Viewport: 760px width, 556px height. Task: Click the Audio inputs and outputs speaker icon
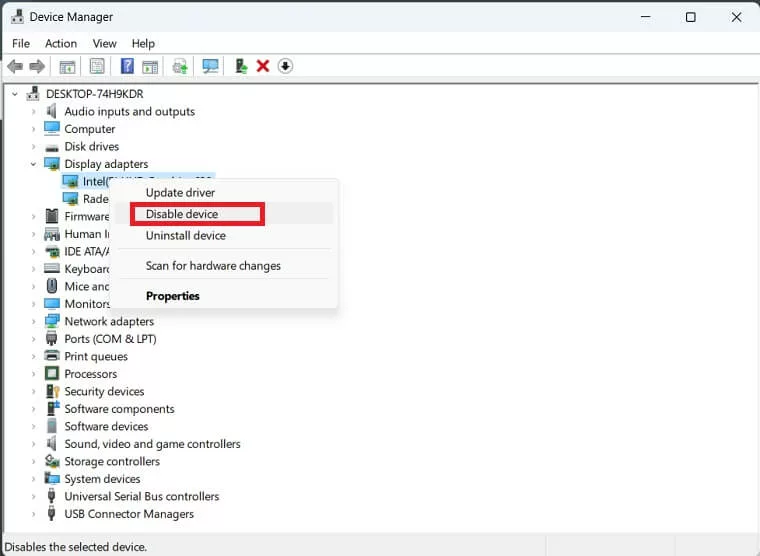[x=51, y=111]
